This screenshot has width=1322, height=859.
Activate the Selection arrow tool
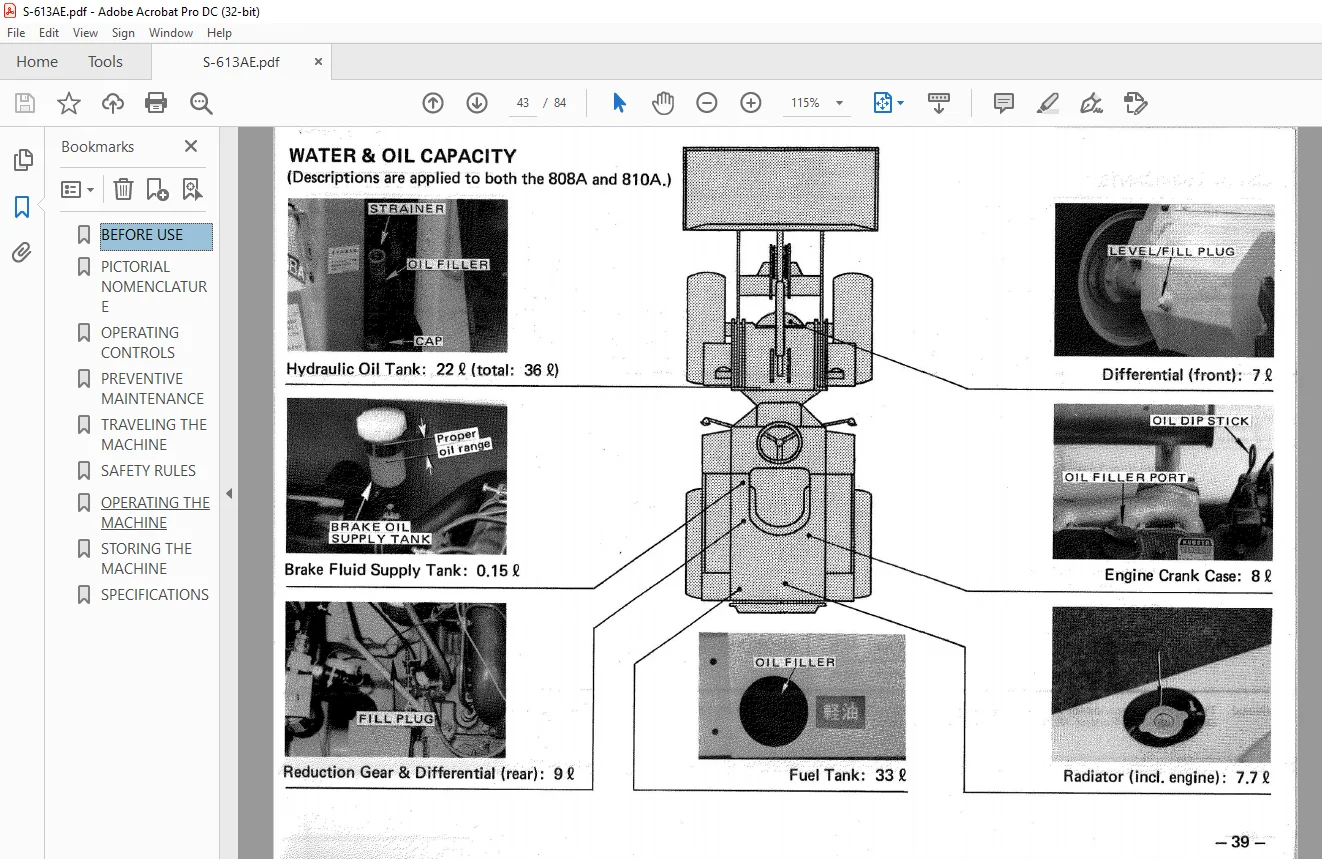[619, 103]
